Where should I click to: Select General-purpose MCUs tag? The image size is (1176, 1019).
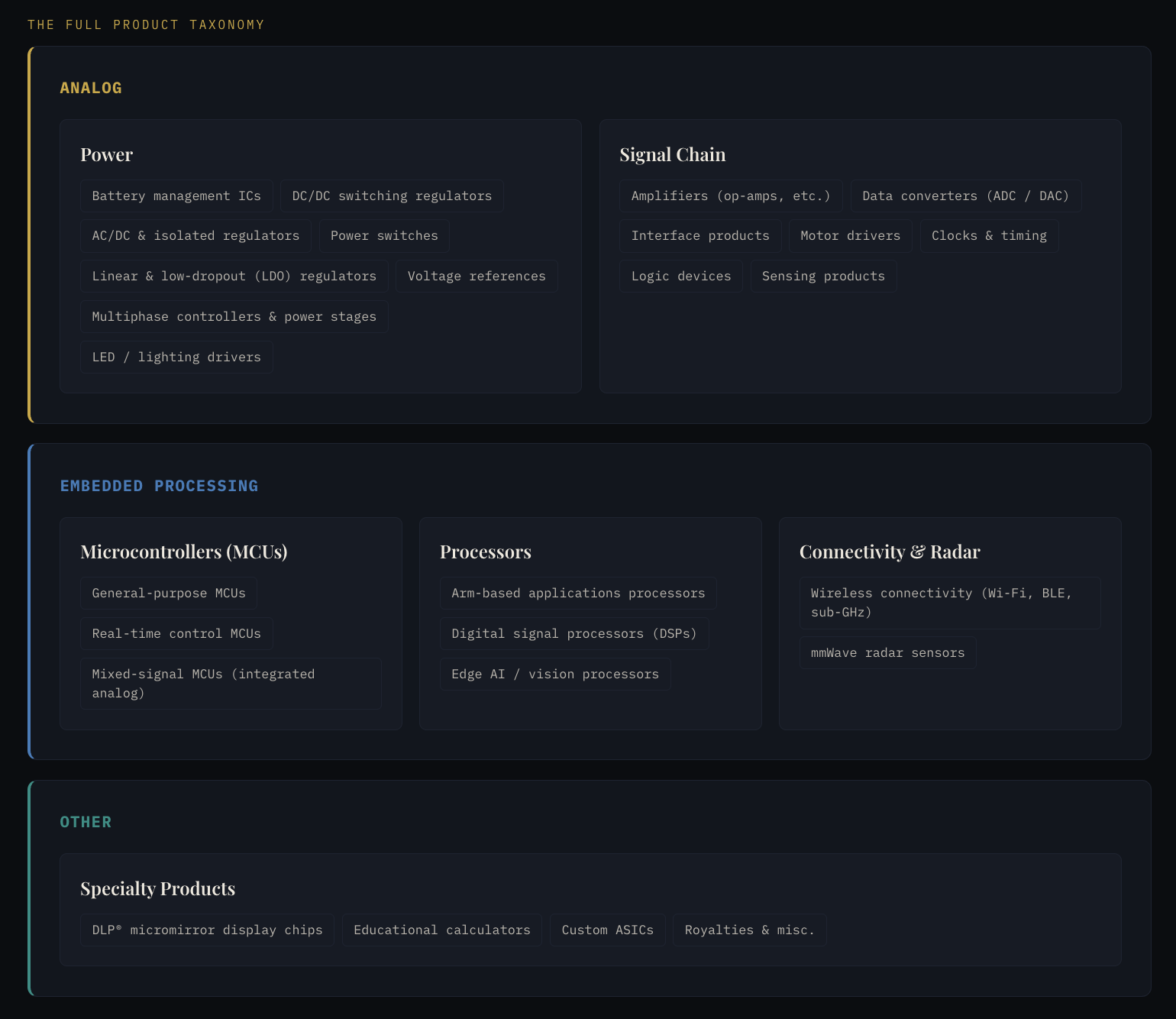point(169,594)
